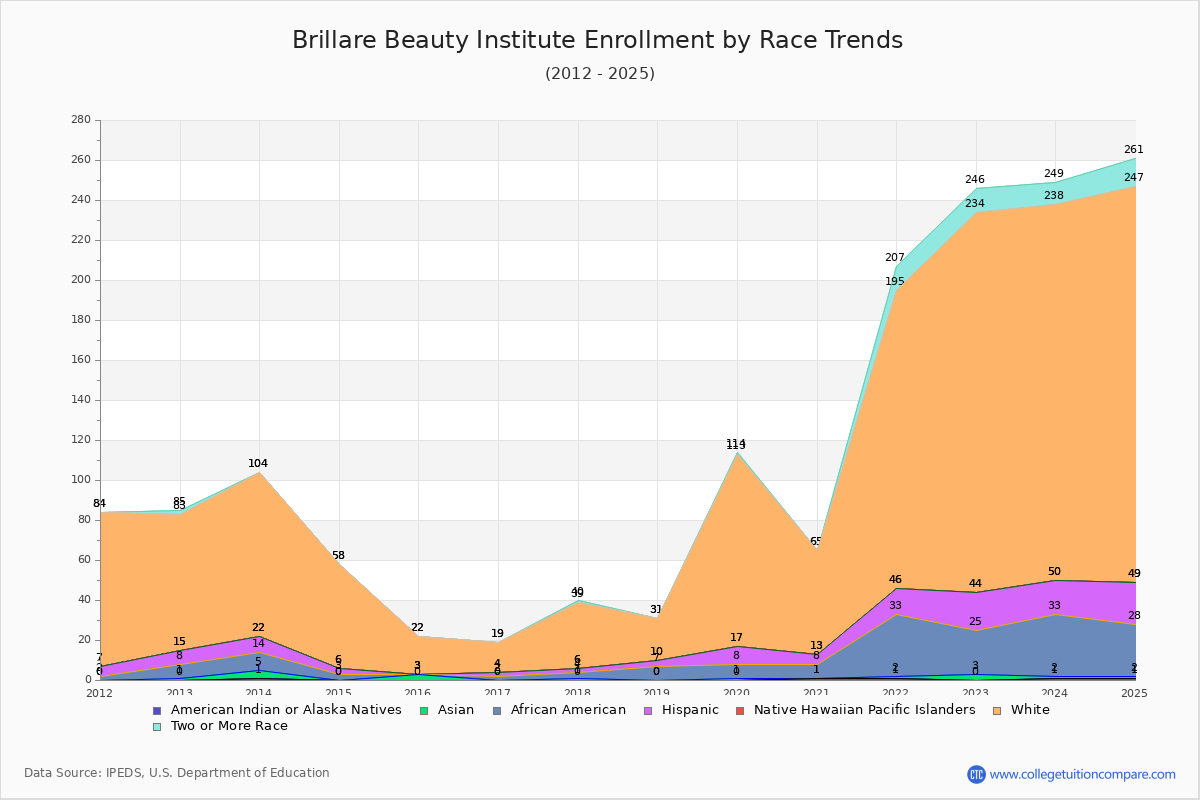Toggle the Asian legend swatch

click(423, 710)
